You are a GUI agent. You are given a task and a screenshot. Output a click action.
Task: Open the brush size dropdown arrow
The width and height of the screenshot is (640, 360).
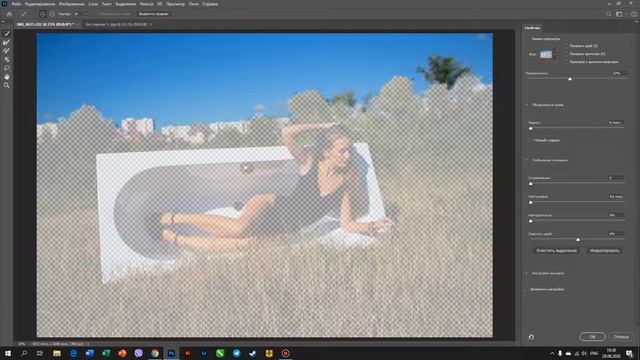(85, 14)
